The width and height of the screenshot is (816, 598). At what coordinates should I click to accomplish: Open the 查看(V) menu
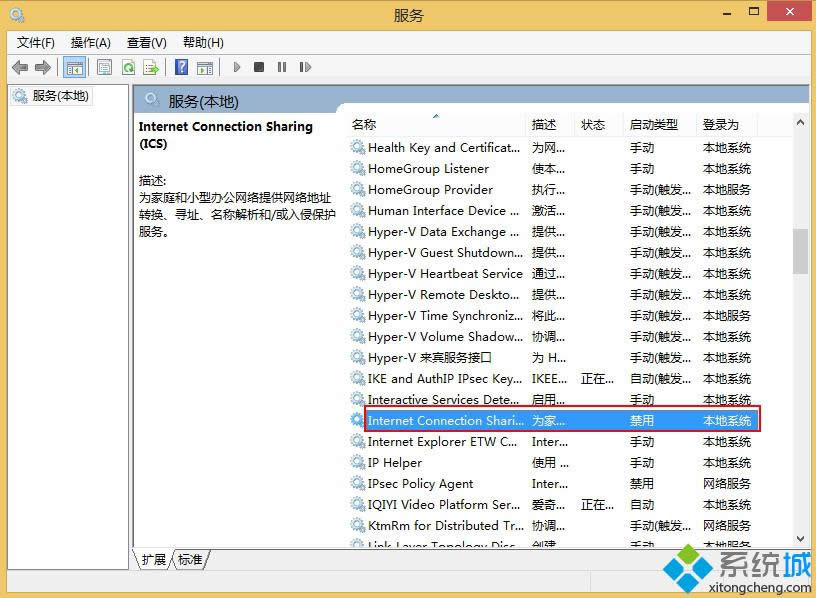(147, 43)
